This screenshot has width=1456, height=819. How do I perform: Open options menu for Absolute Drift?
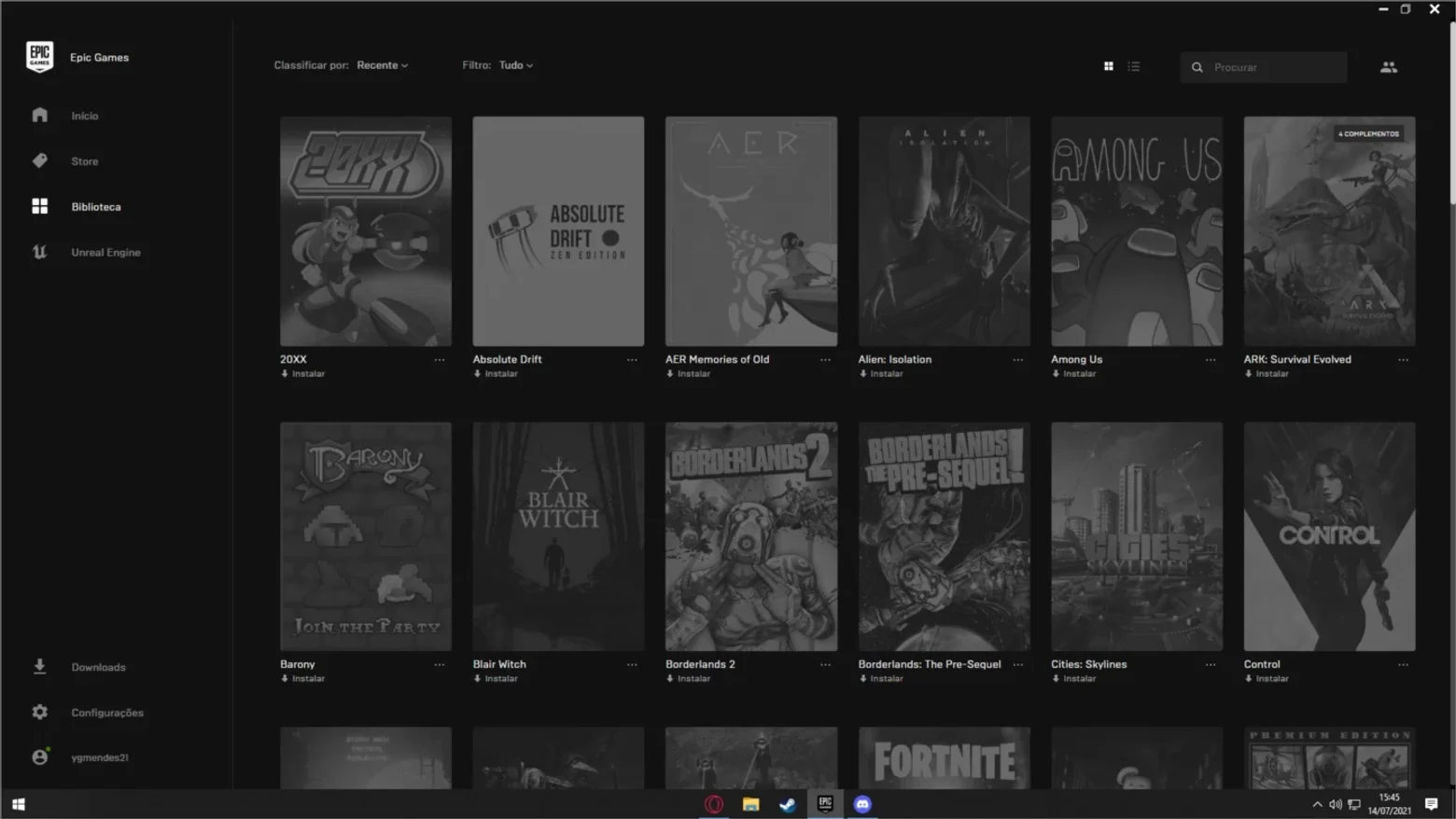[632, 359]
